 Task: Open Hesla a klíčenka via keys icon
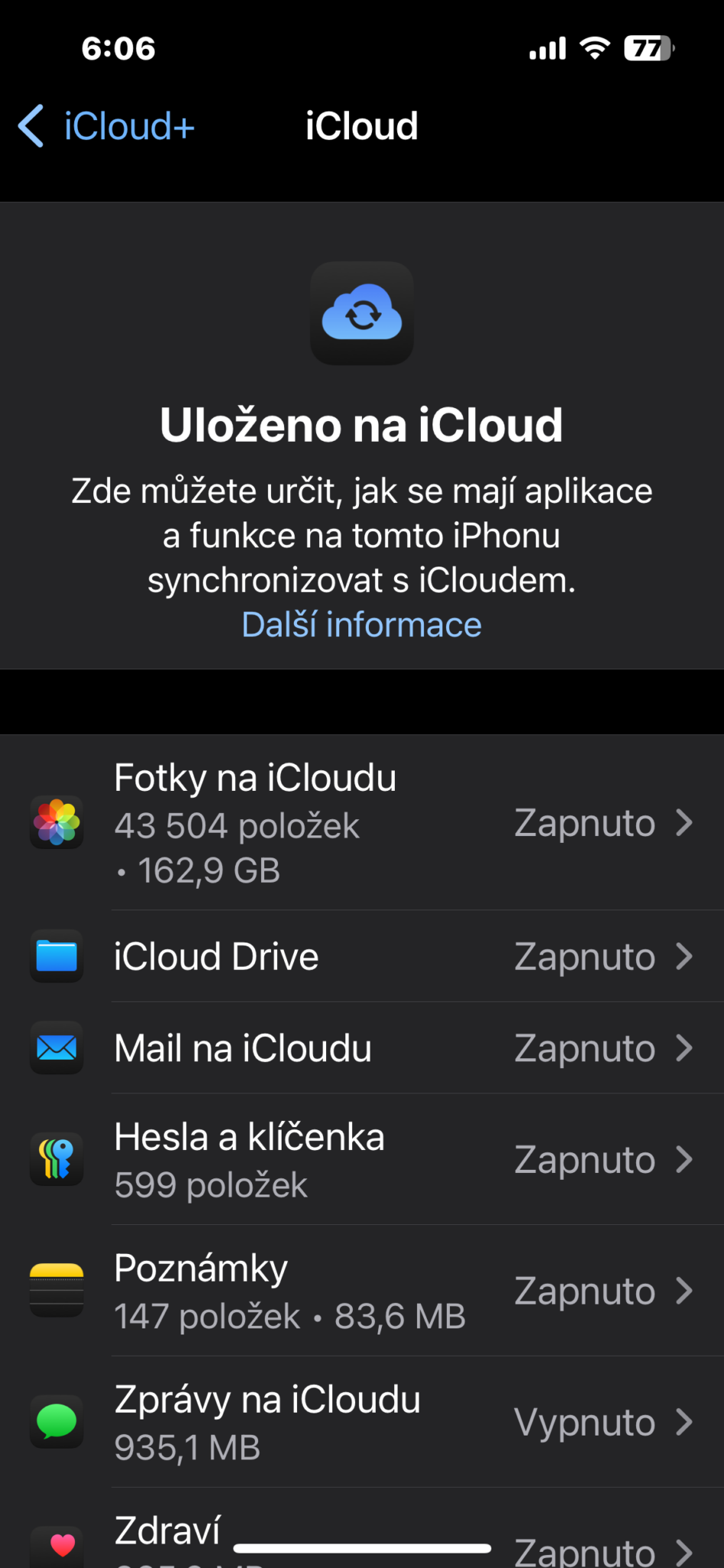coord(57,1158)
